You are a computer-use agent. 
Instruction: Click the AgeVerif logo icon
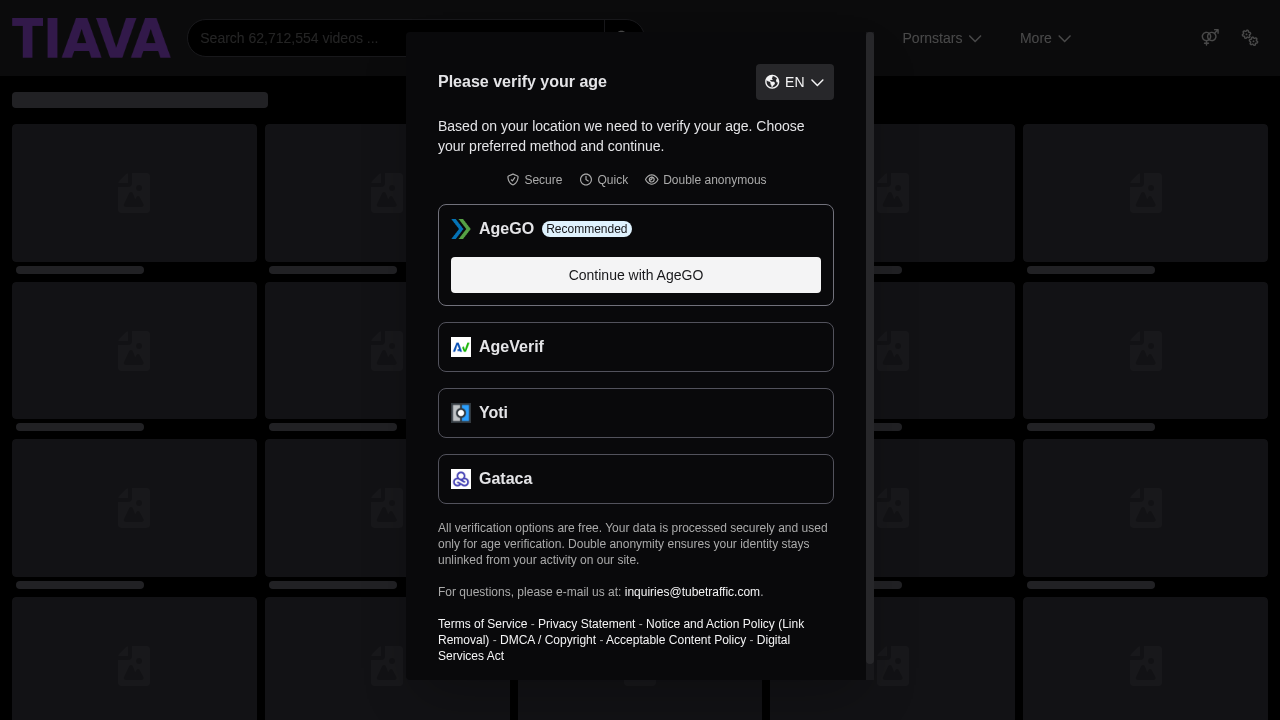461,347
